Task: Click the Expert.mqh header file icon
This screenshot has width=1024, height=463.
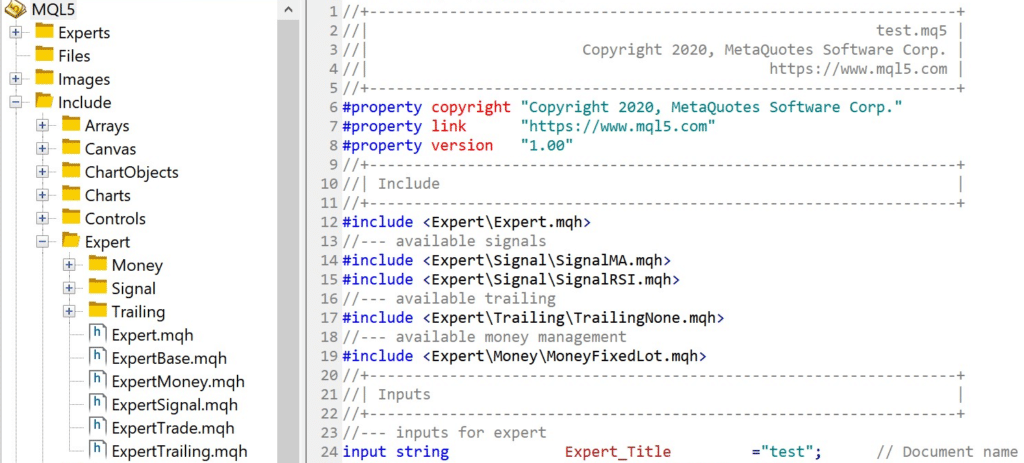Action: (97, 335)
